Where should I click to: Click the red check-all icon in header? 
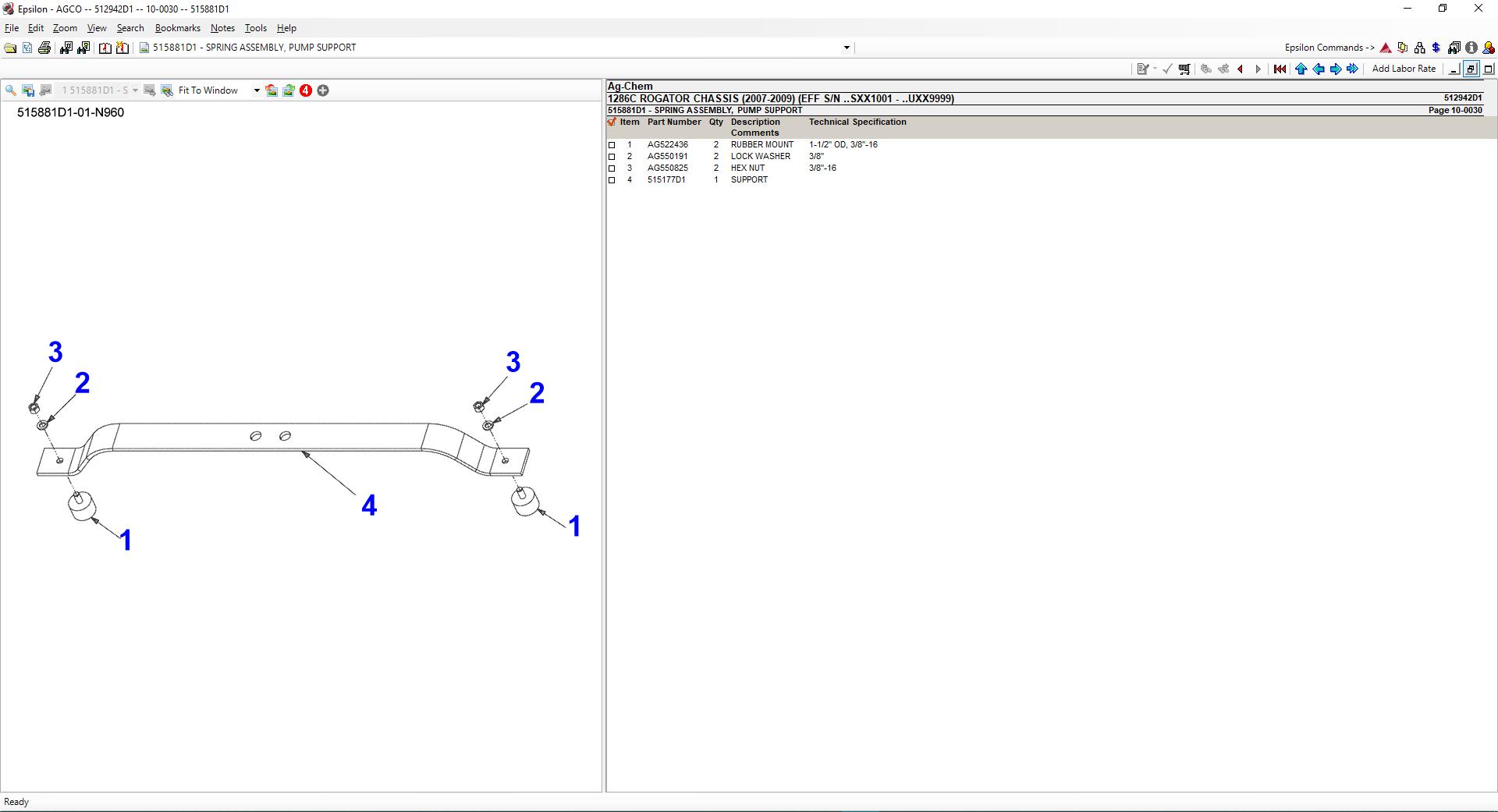pos(612,122)
